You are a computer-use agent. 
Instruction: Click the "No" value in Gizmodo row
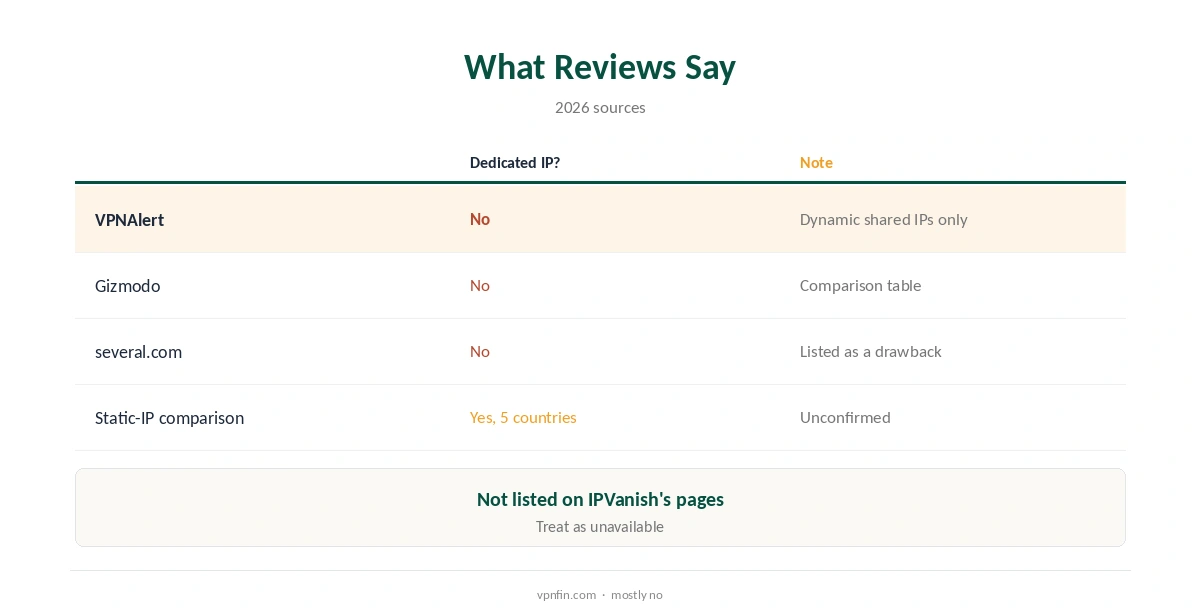pyautogui.click(x=480, y=285)
